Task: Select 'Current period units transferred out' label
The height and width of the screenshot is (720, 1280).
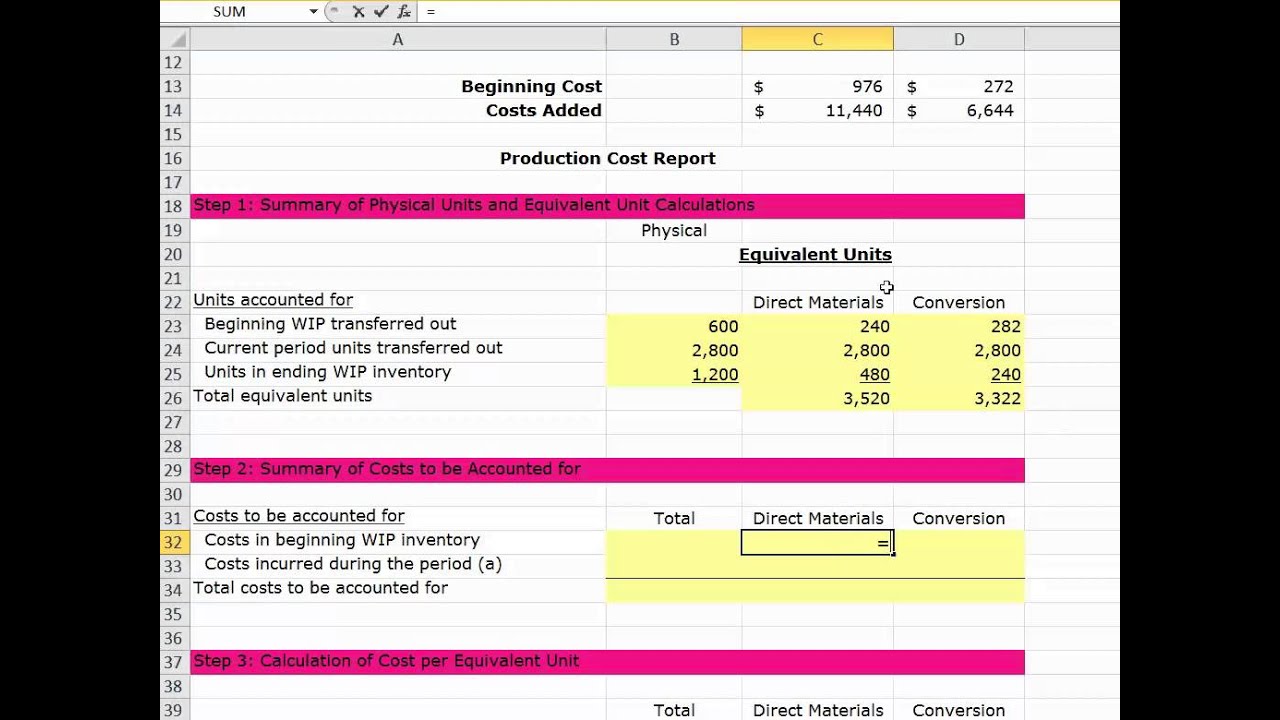Action: [x=353, y=348]
